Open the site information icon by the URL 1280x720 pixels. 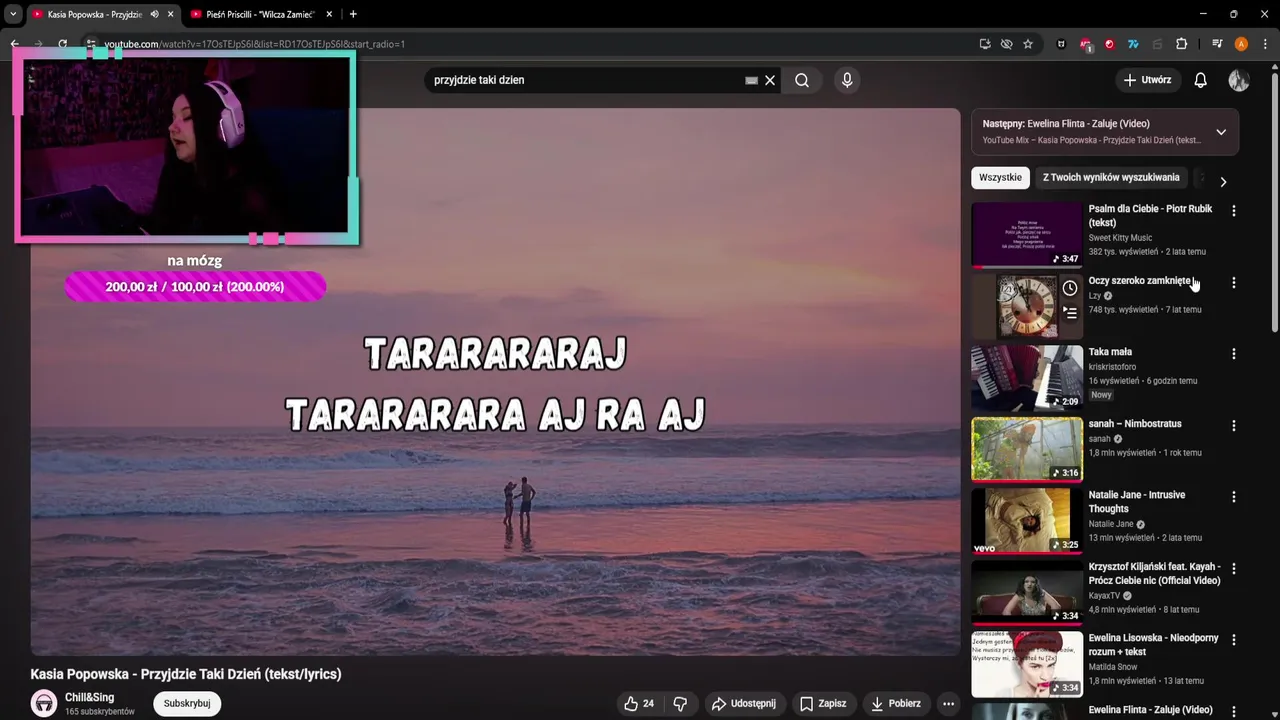(90, 44)
